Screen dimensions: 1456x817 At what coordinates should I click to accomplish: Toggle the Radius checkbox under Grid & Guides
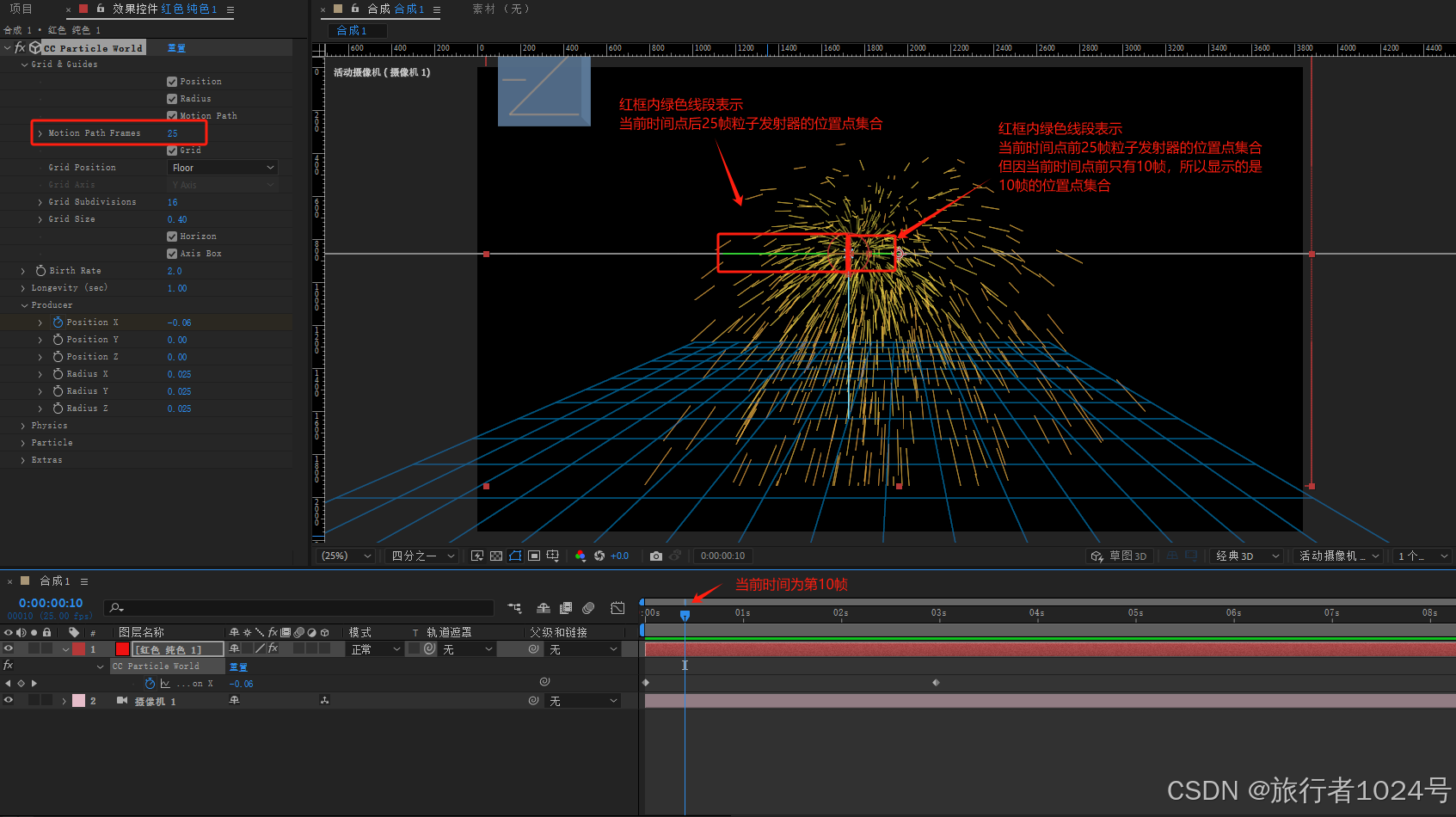click(x=172, y=99)
